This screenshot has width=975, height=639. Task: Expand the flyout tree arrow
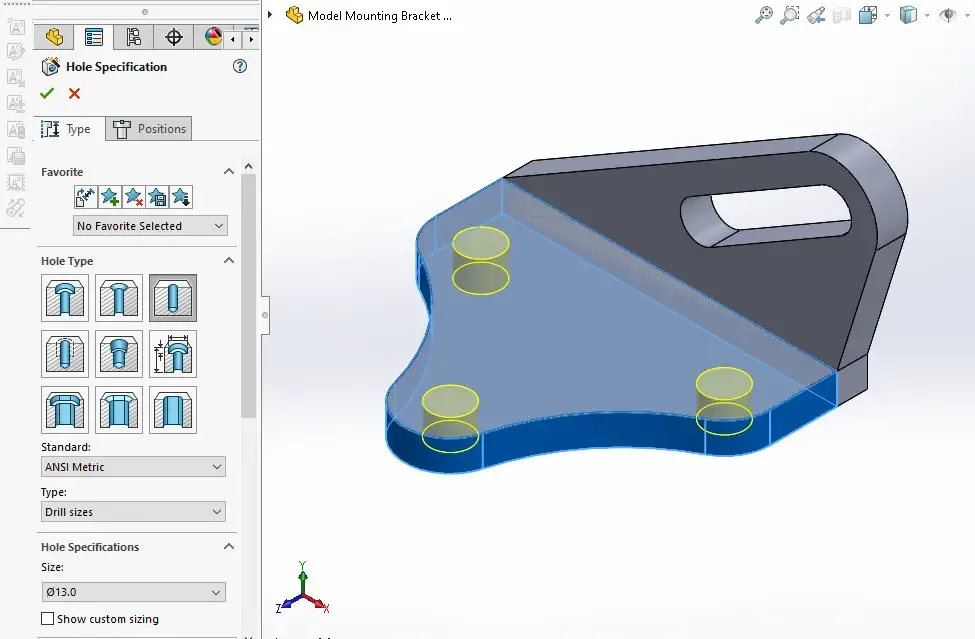pyautogui.click(x=270, y=14)
